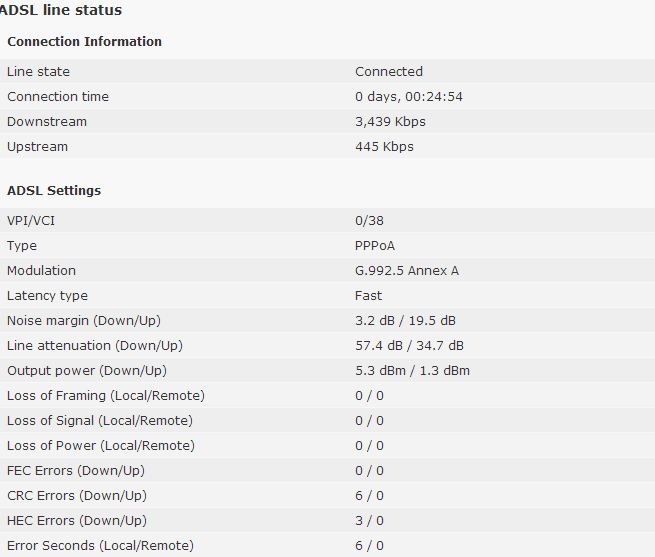Viewport: 655px width, 557px height.
Task: Click the Noise margin (Down/Up) label
Action: click(x=84, y=320)
